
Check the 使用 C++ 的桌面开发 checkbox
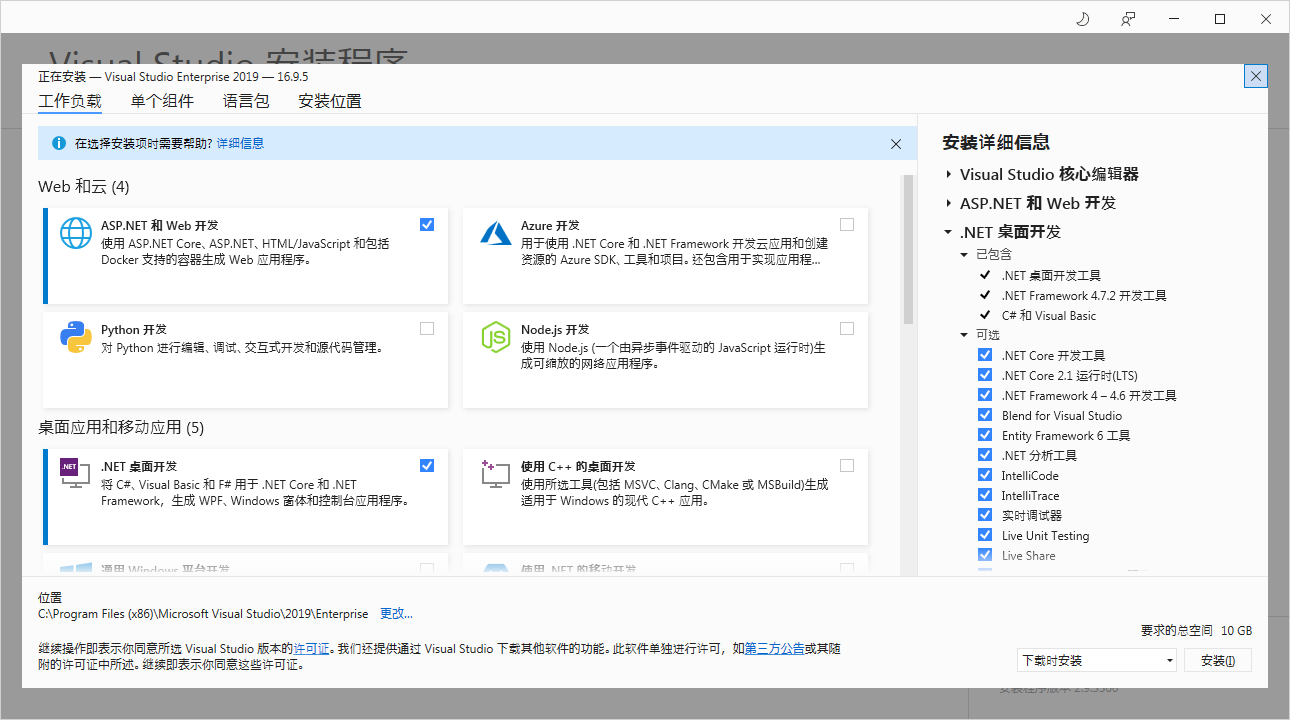pos(847,465)
